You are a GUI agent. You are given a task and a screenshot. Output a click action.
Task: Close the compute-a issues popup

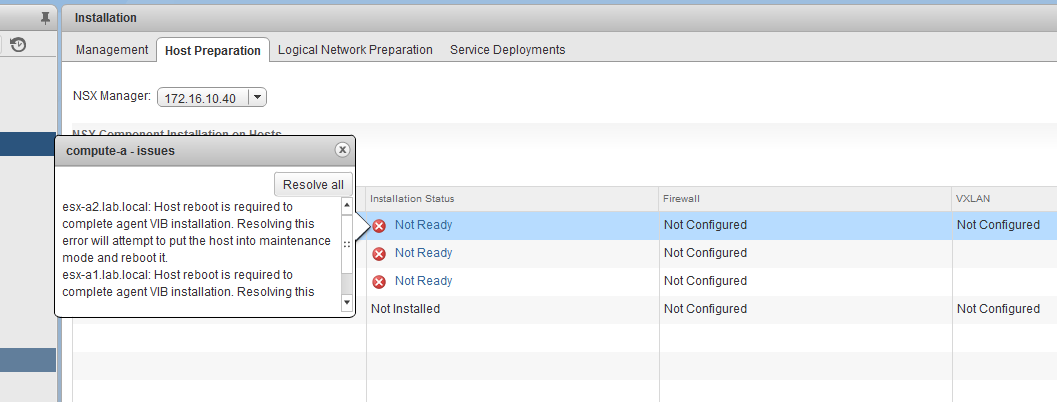pyautogui.click(x=342, y=149)
